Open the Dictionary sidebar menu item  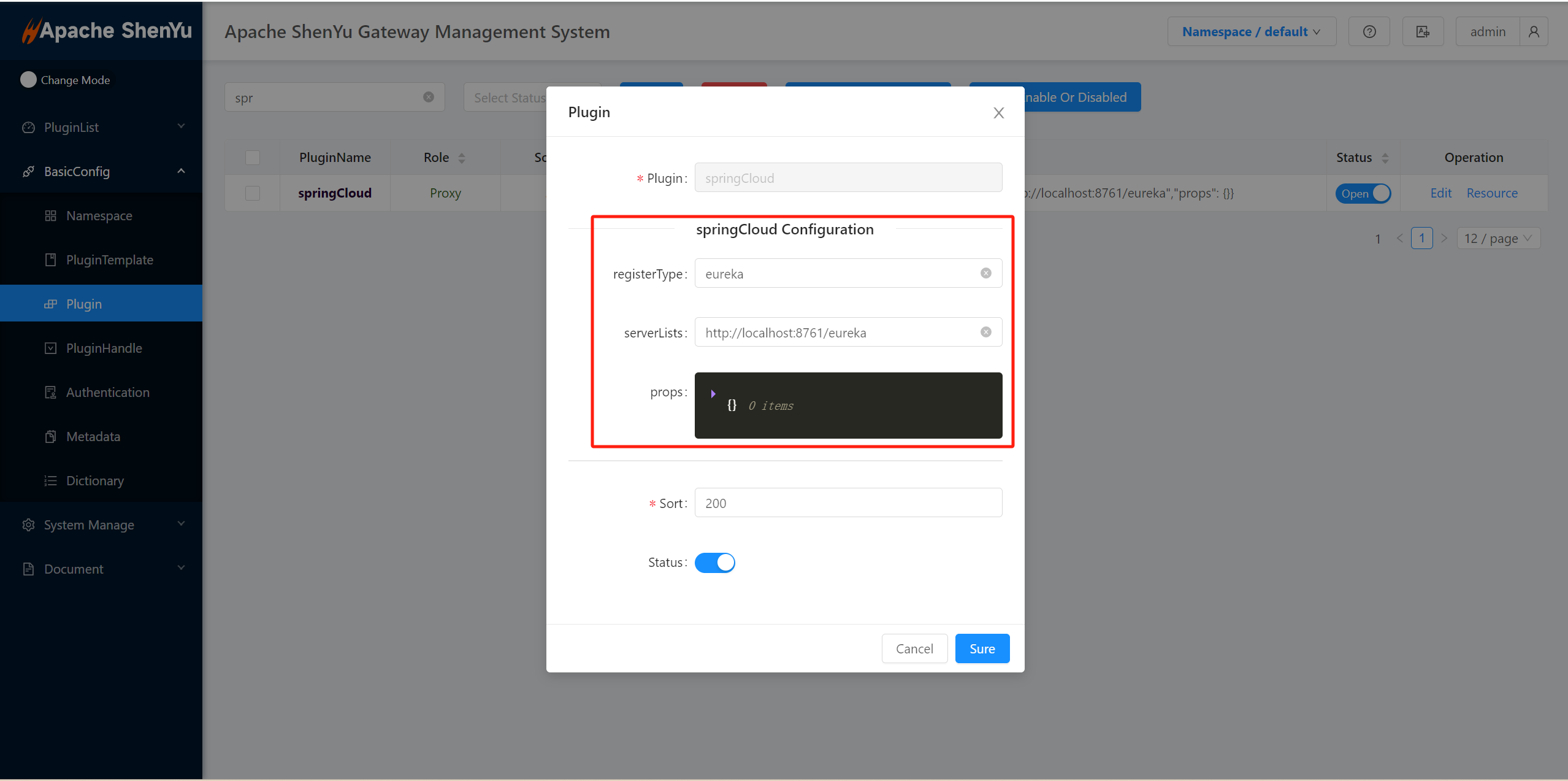[94, 481]
